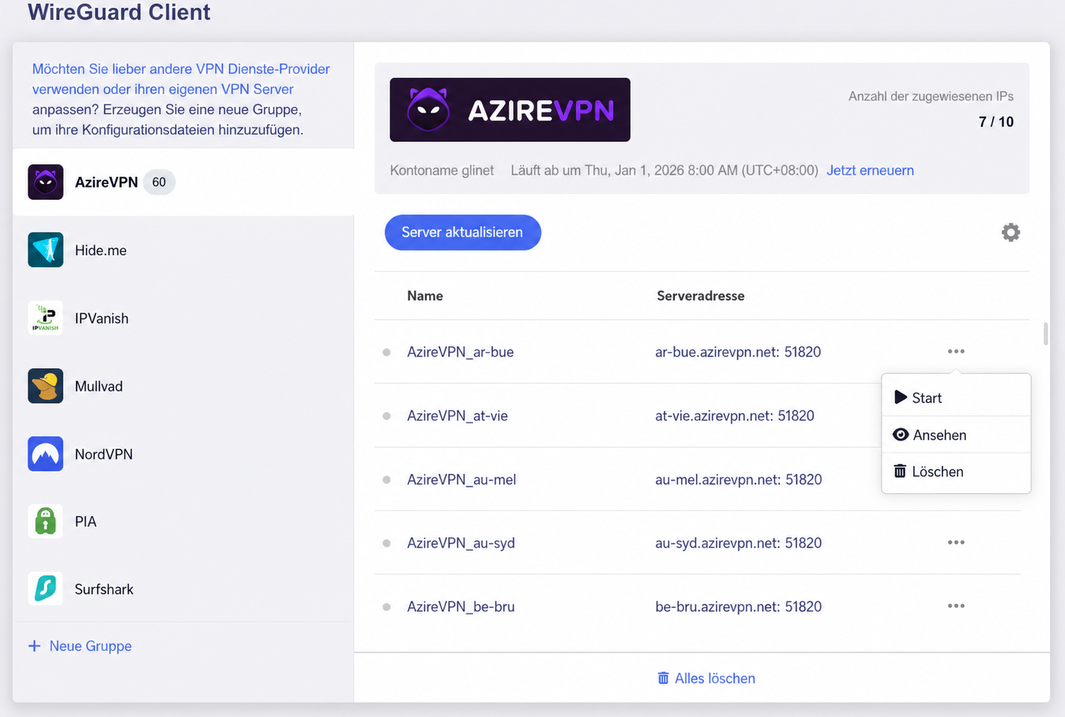Click the Jetzt erneuern link
Viewport: 1065px width, 717px height.
tap(870, 170)
